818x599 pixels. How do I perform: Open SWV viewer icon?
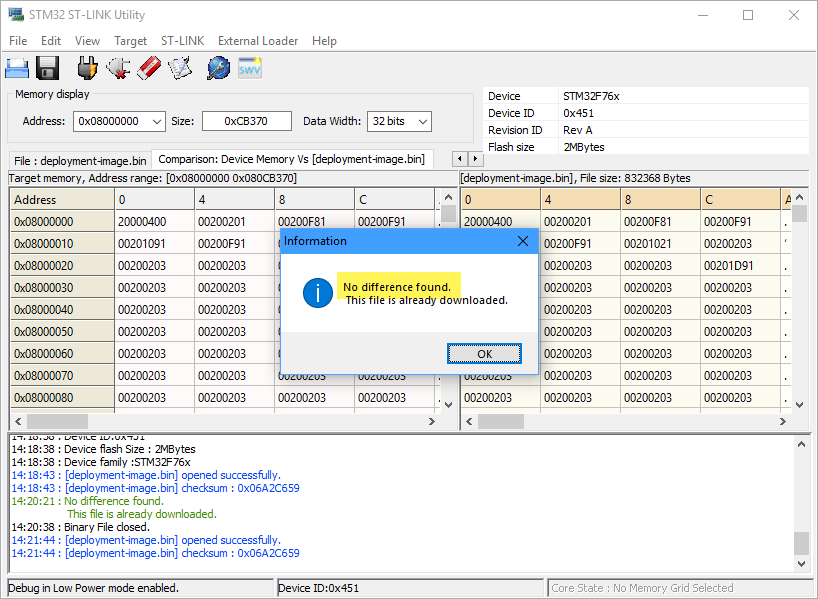[249, 68]
